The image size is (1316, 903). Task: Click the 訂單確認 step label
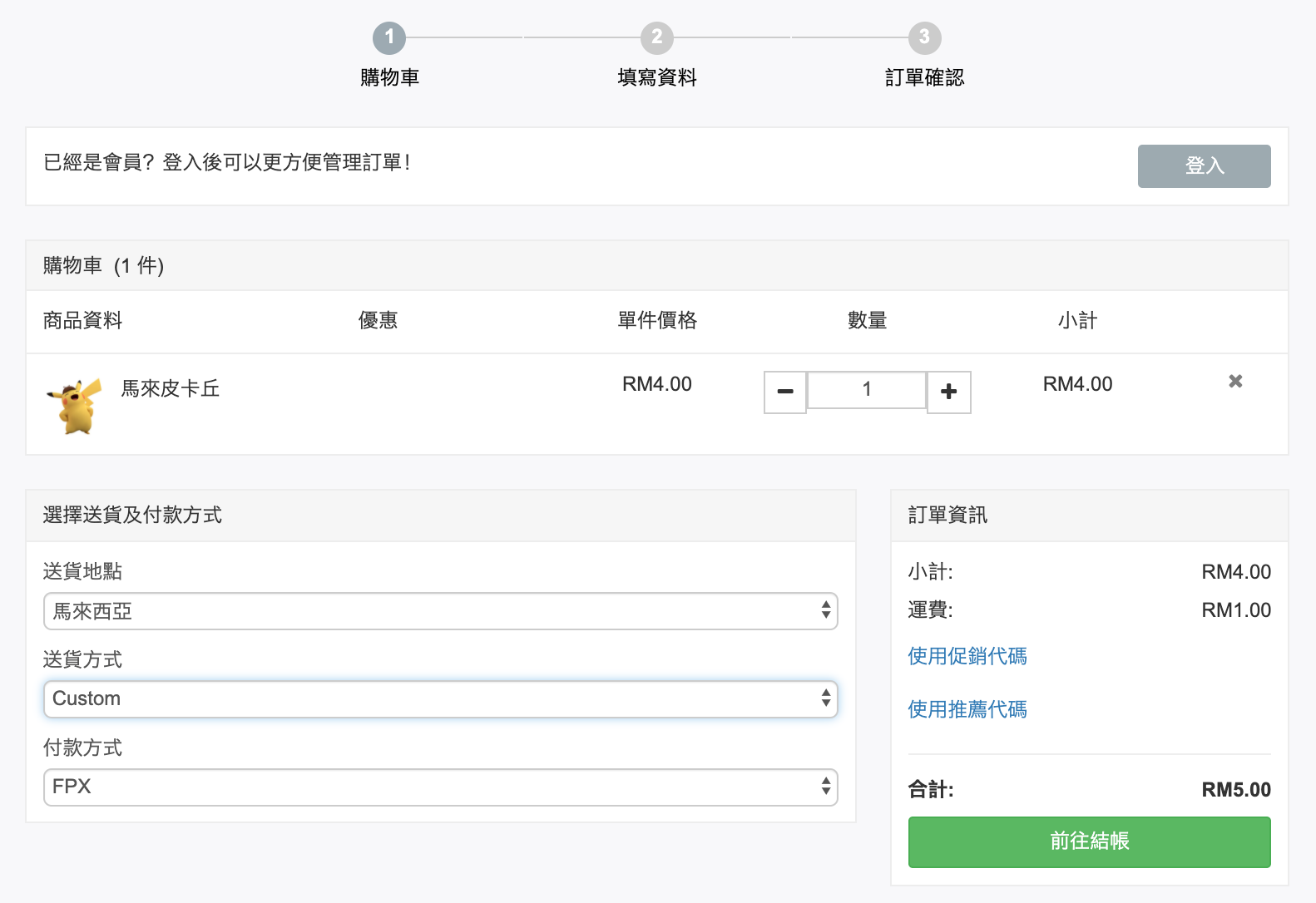[x=924, y=77]
